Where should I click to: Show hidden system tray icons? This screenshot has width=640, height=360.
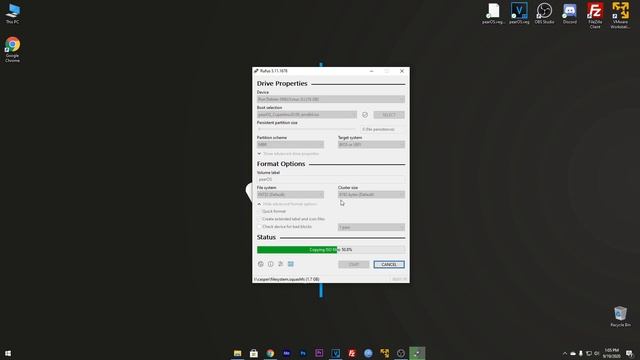pyautogui.click(x=565, y=353)
